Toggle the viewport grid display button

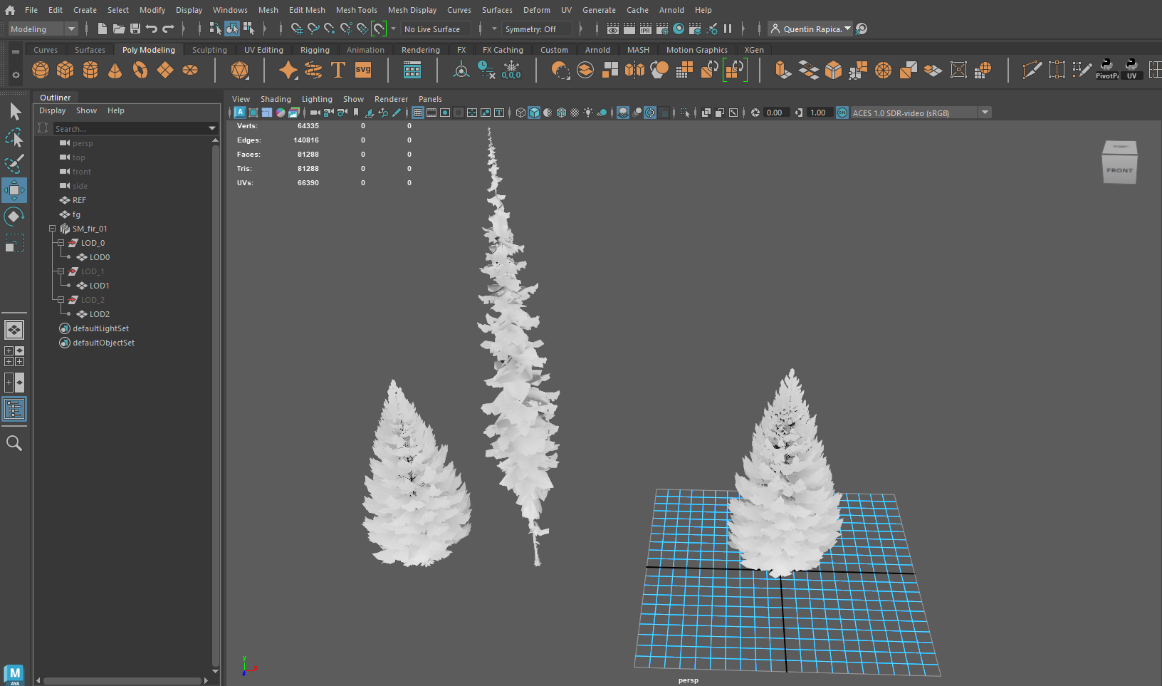point(418,113)
